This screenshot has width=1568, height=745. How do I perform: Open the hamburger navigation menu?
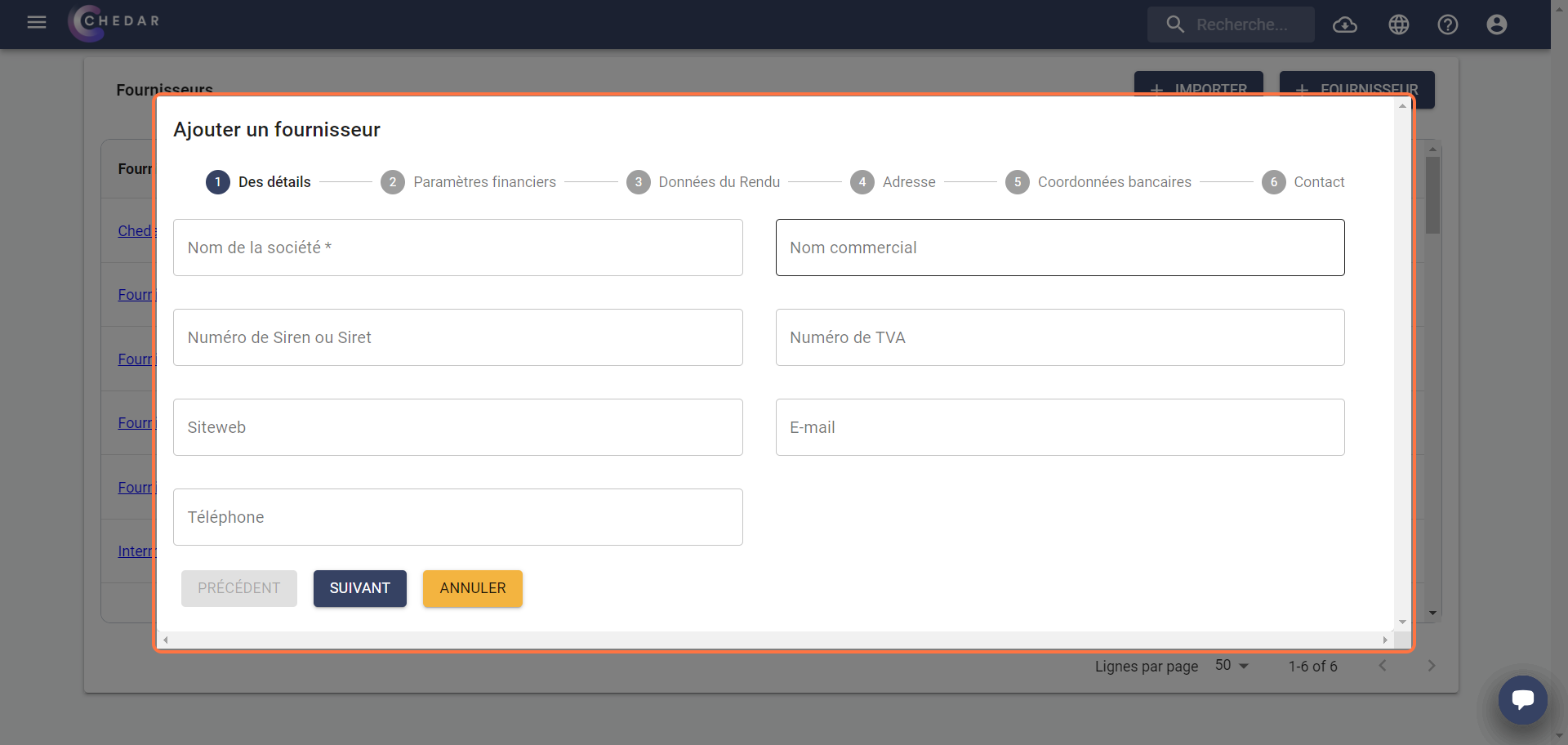click(37, 22)
